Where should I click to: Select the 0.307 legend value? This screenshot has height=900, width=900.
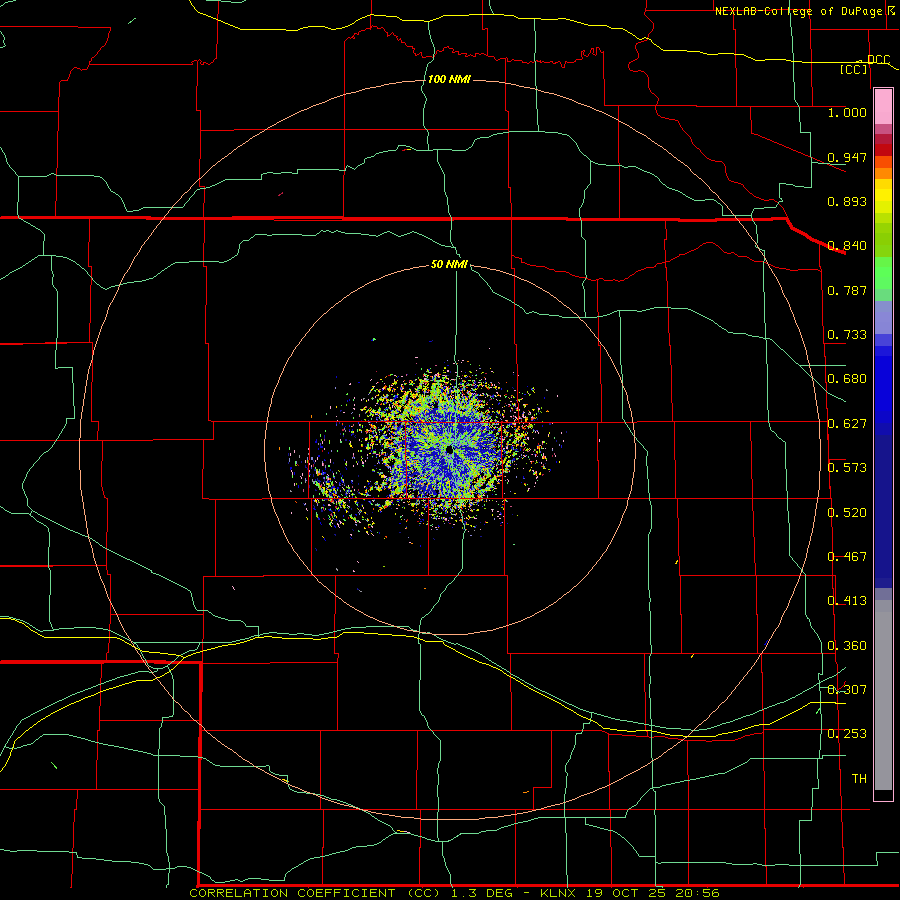point(847,690)
